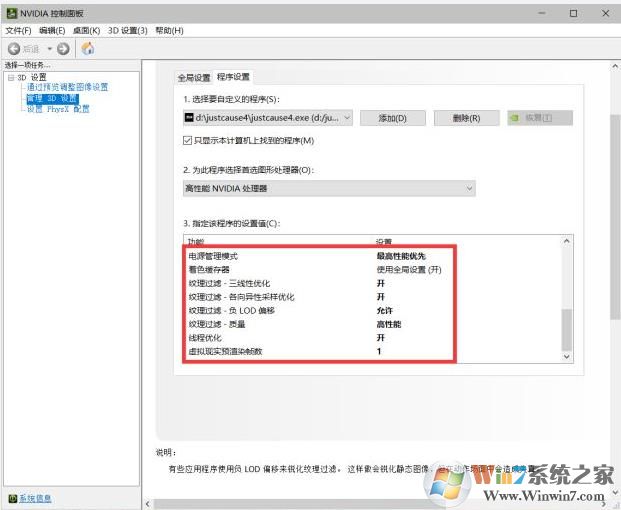Screen dimensions: 621x510
Task: Open 文件(F) menu
Action: pyautogui.click(x=18, y=30)
